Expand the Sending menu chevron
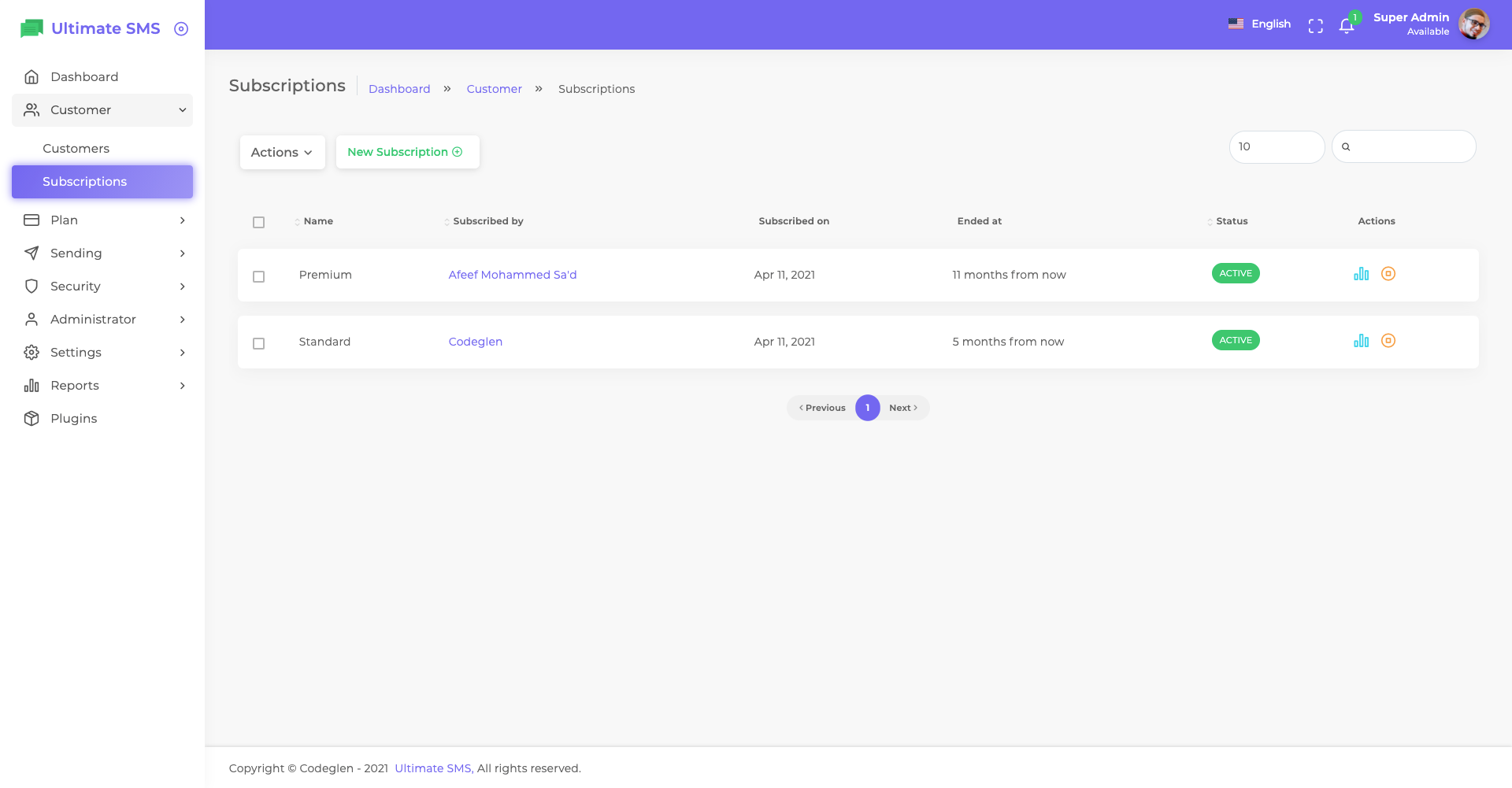 pyautogui.click(x=183, y=253)
